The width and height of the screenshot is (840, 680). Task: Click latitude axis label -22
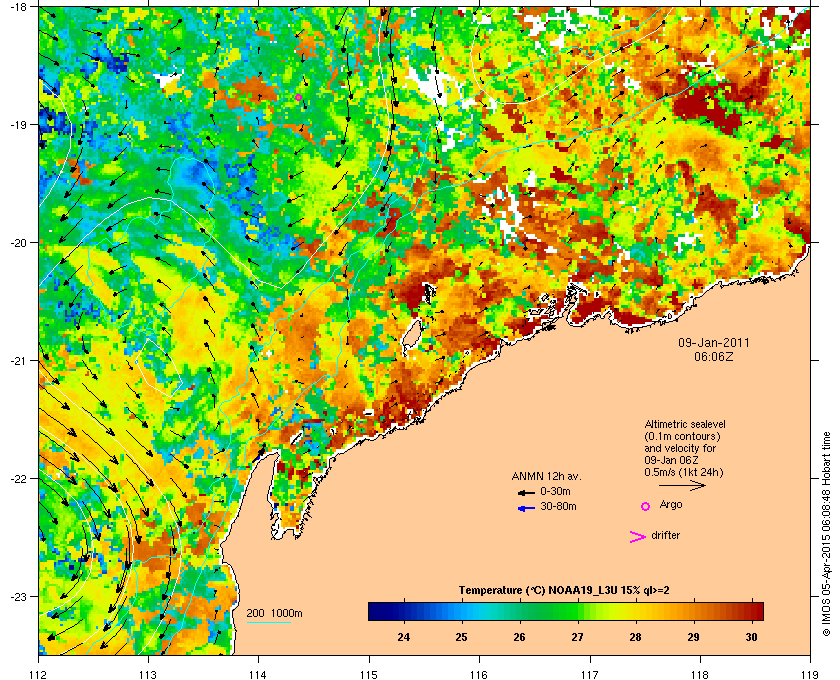[20, 479]
